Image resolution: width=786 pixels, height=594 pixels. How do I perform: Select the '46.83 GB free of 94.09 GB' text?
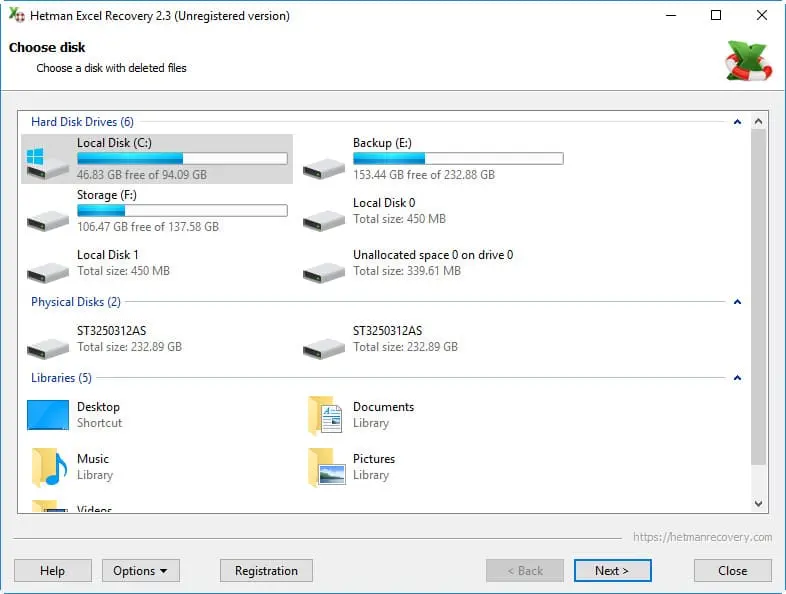point(142,174)
